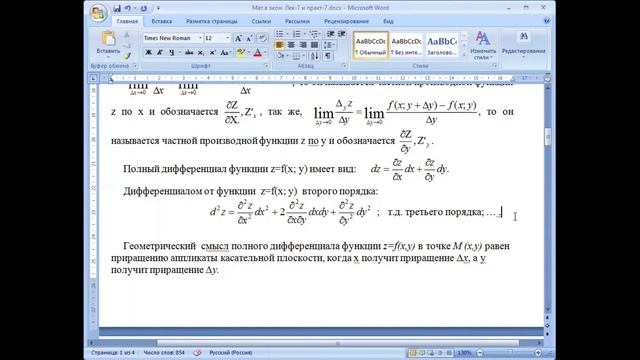Save the document from Quick Access toolbar
The image size is (640, 360).
117,8
